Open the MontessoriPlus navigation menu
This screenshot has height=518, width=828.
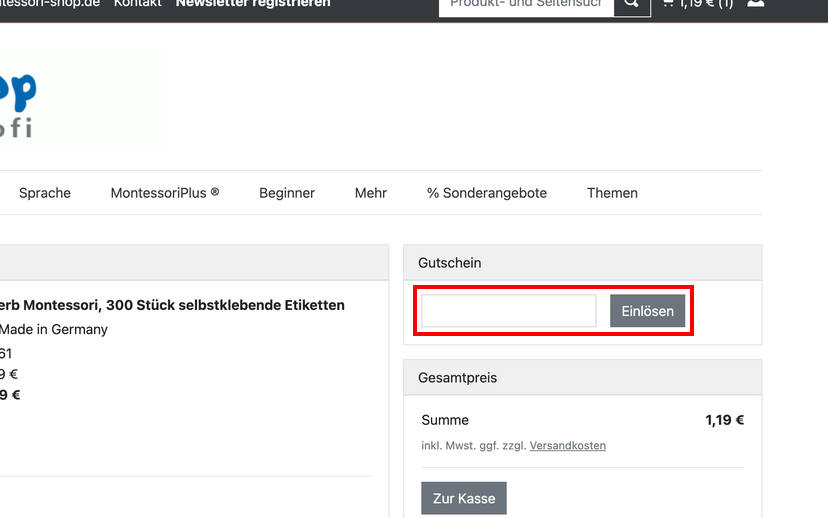pyautogui.click(x=165, y=193)
